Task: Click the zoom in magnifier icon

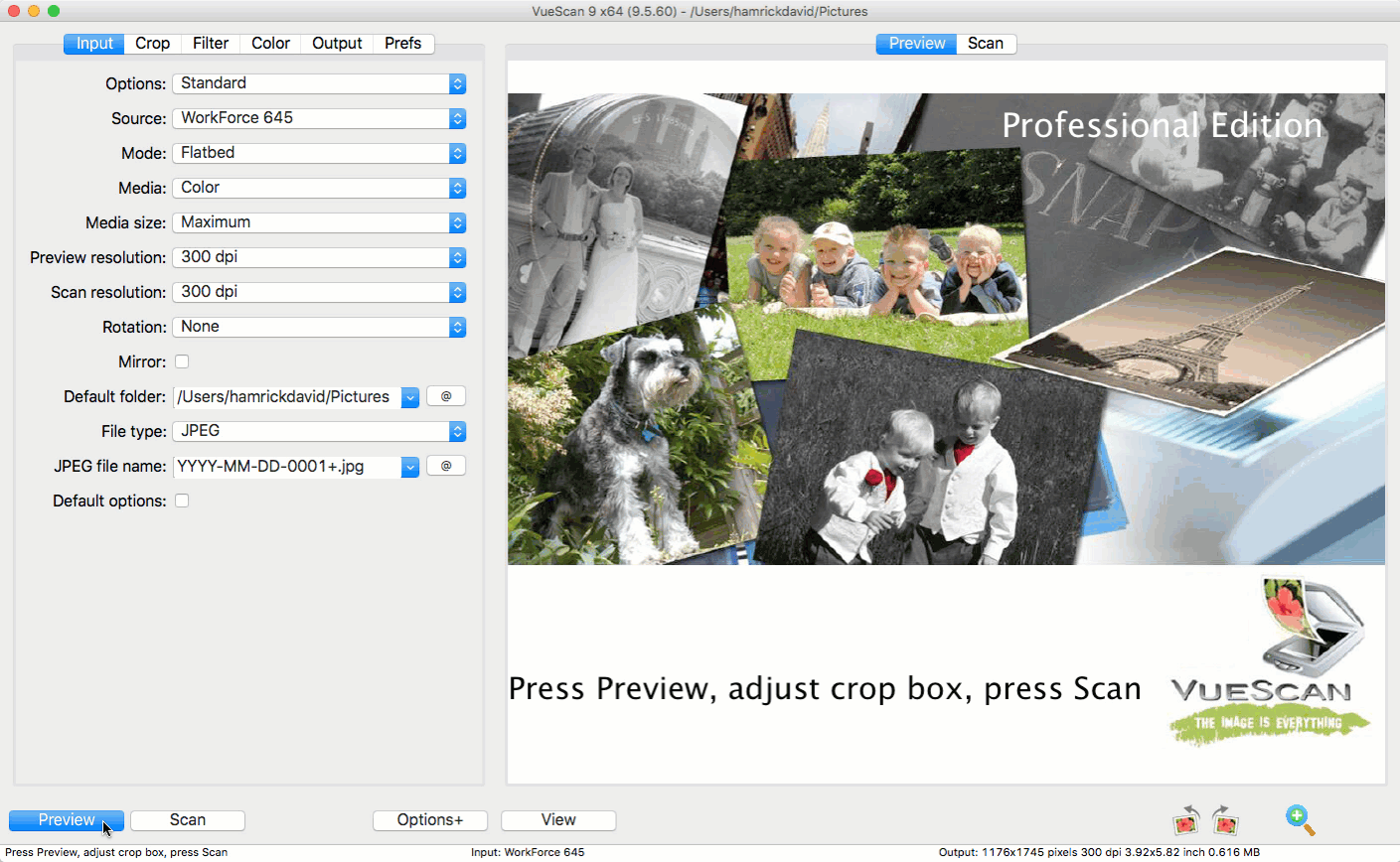Action: click(x=1299, y=819)
